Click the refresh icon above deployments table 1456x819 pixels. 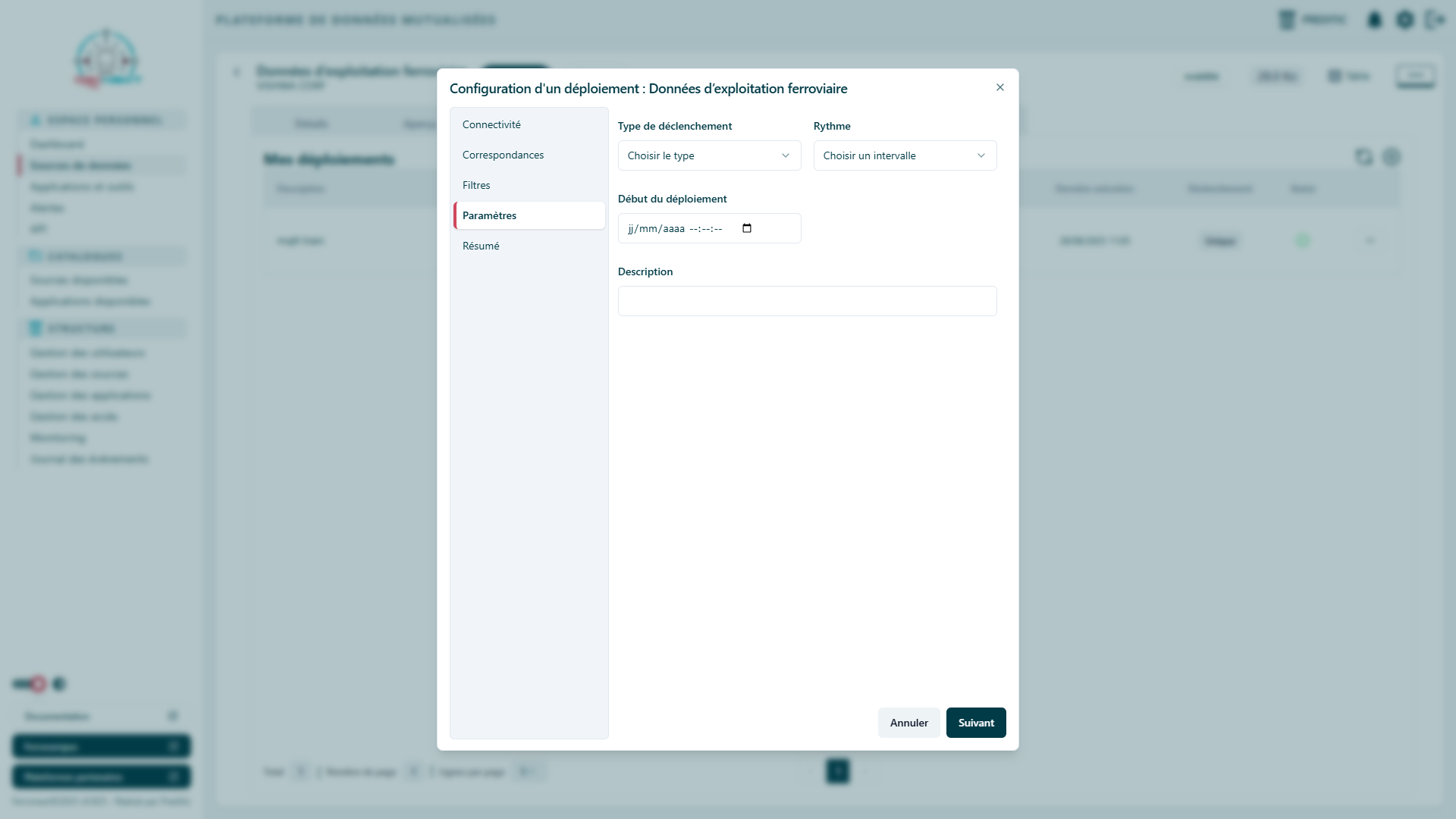pyautogui.click(x=1363, y=157)
